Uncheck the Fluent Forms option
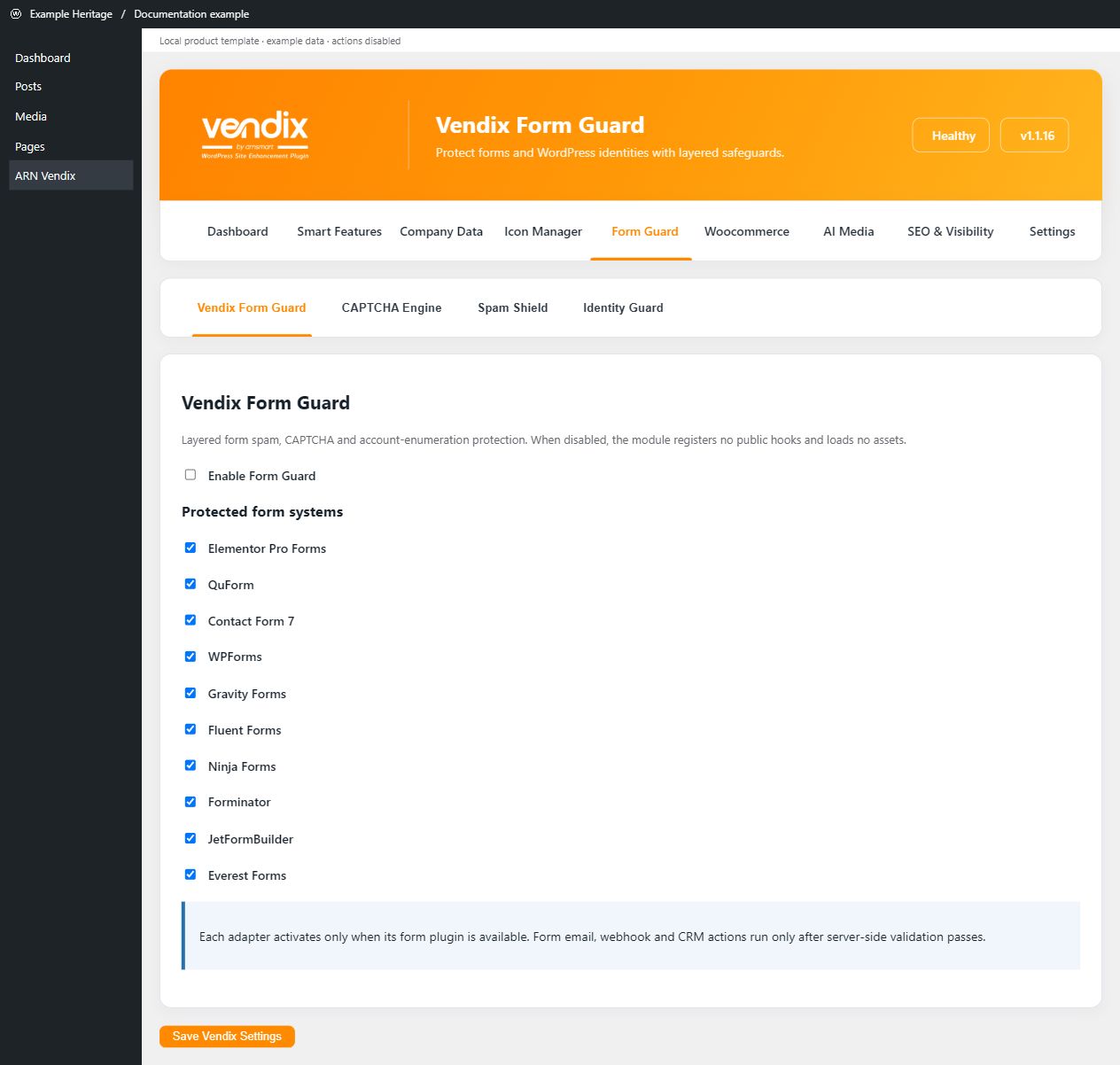Viewport: 1120px width, 1065px height. (191, 729)
